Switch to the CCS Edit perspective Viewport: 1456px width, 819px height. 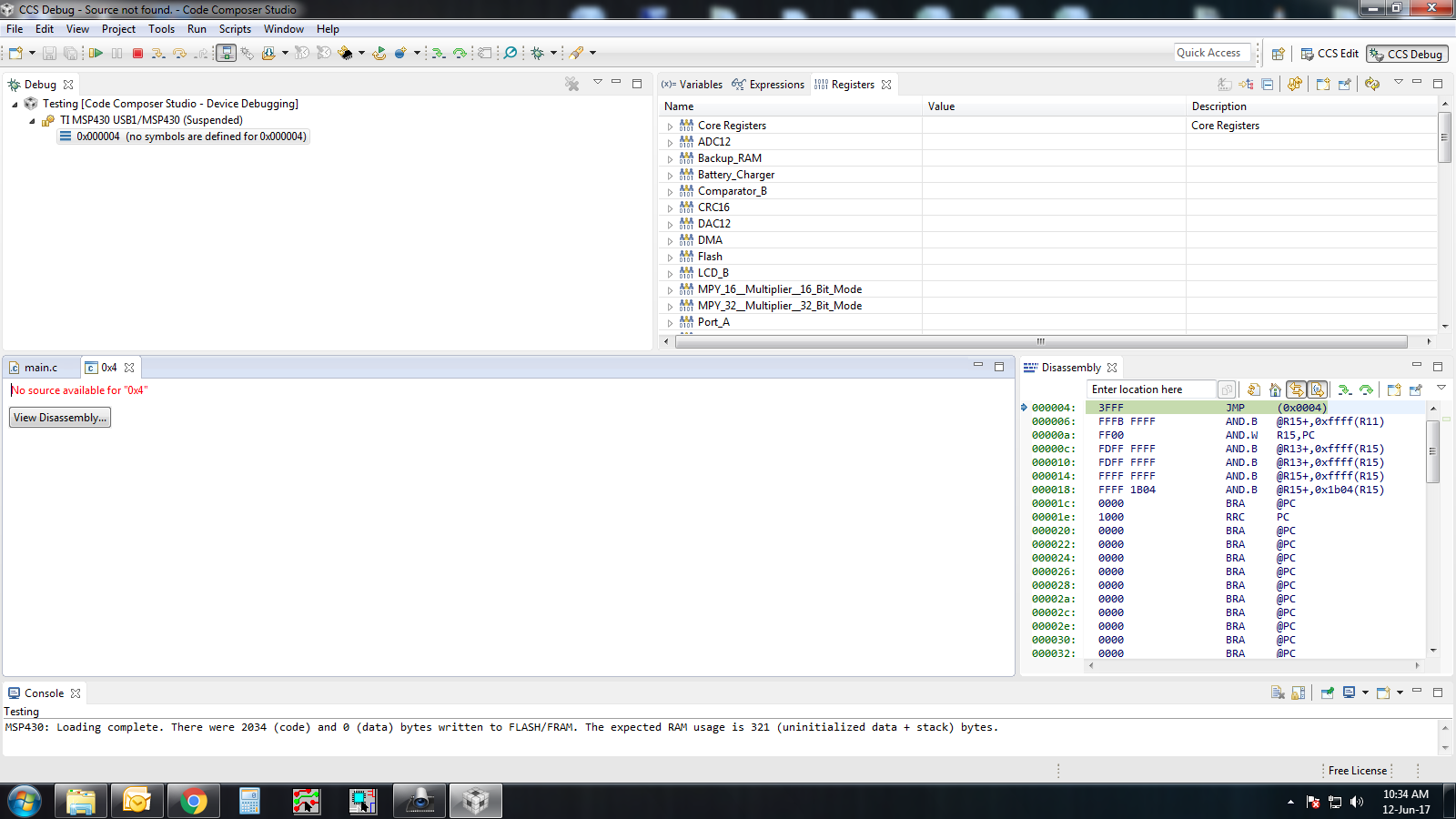[1330, 54]
